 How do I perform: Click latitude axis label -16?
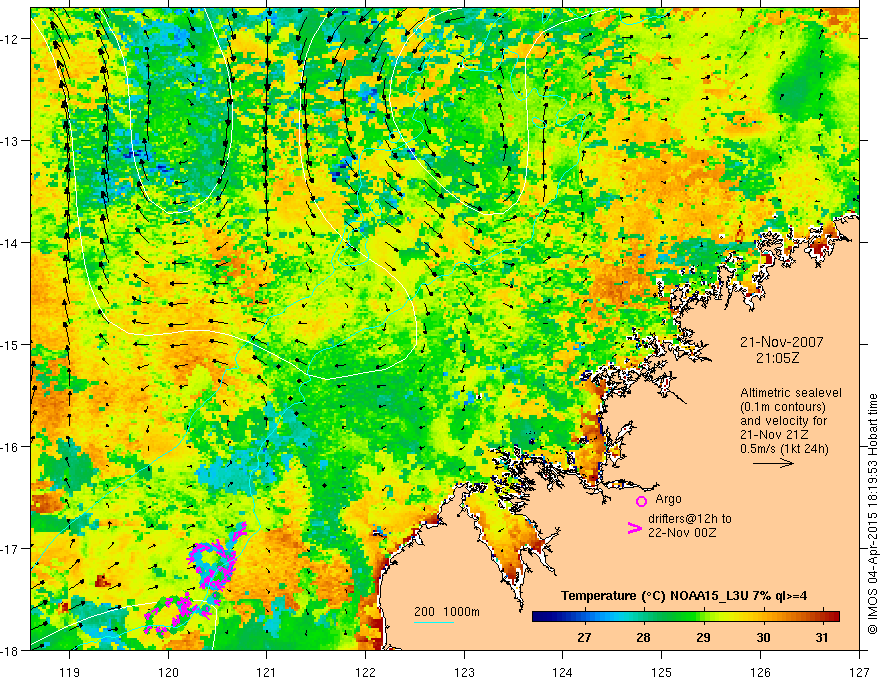click(11, 447)
